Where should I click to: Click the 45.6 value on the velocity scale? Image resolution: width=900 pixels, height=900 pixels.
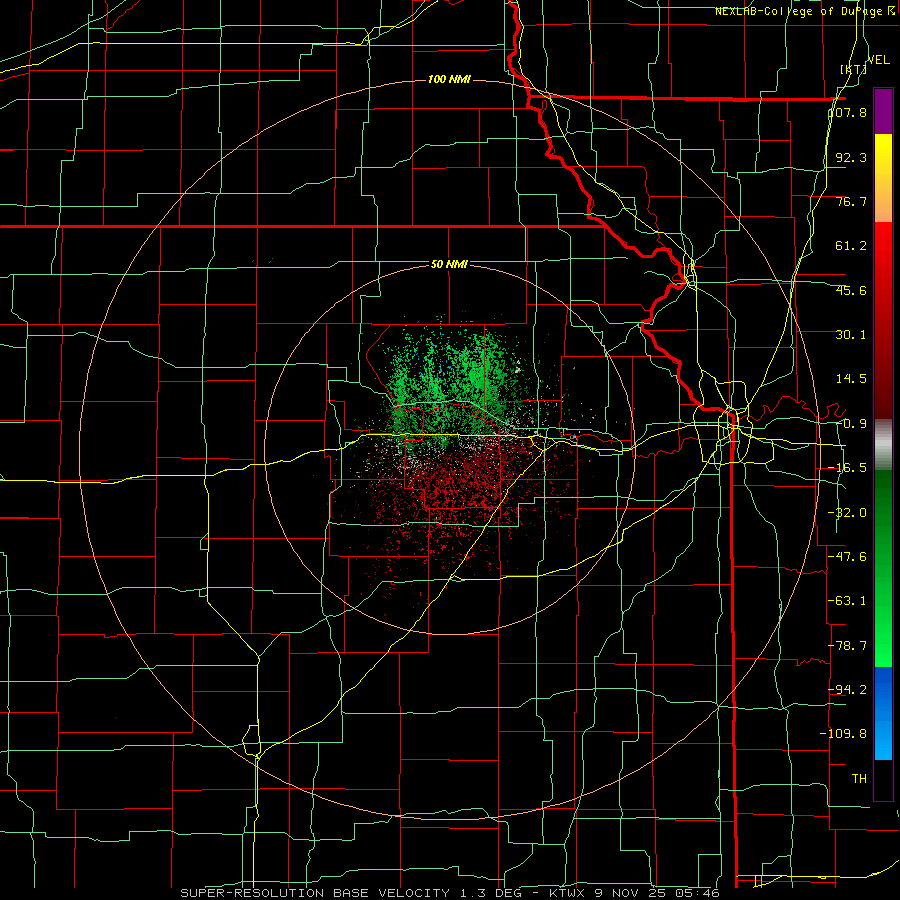point(851,290)
